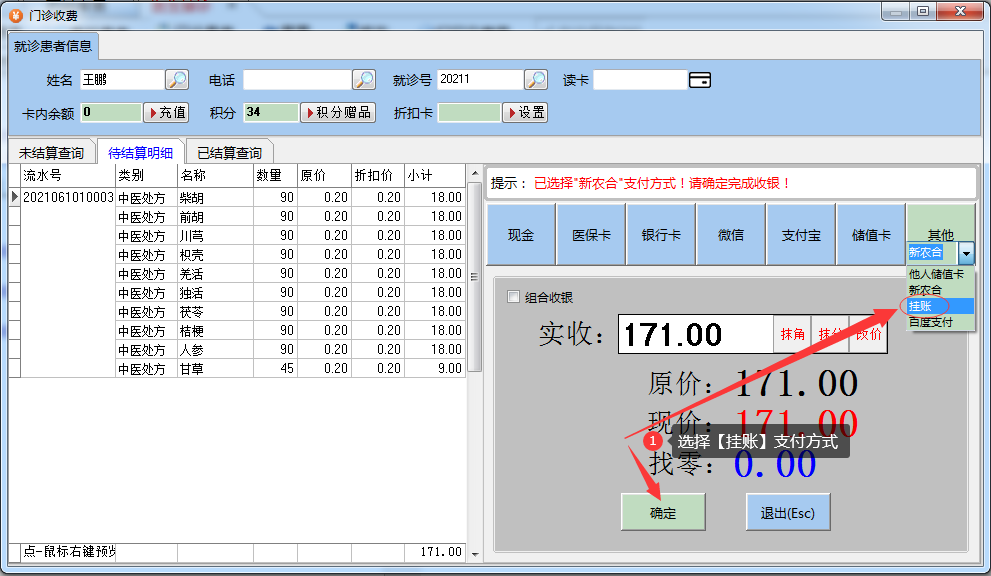The width and height of the screenshot is (991, 576).
Task: Click the 折扣卡 field
Action: coord(469,113)
